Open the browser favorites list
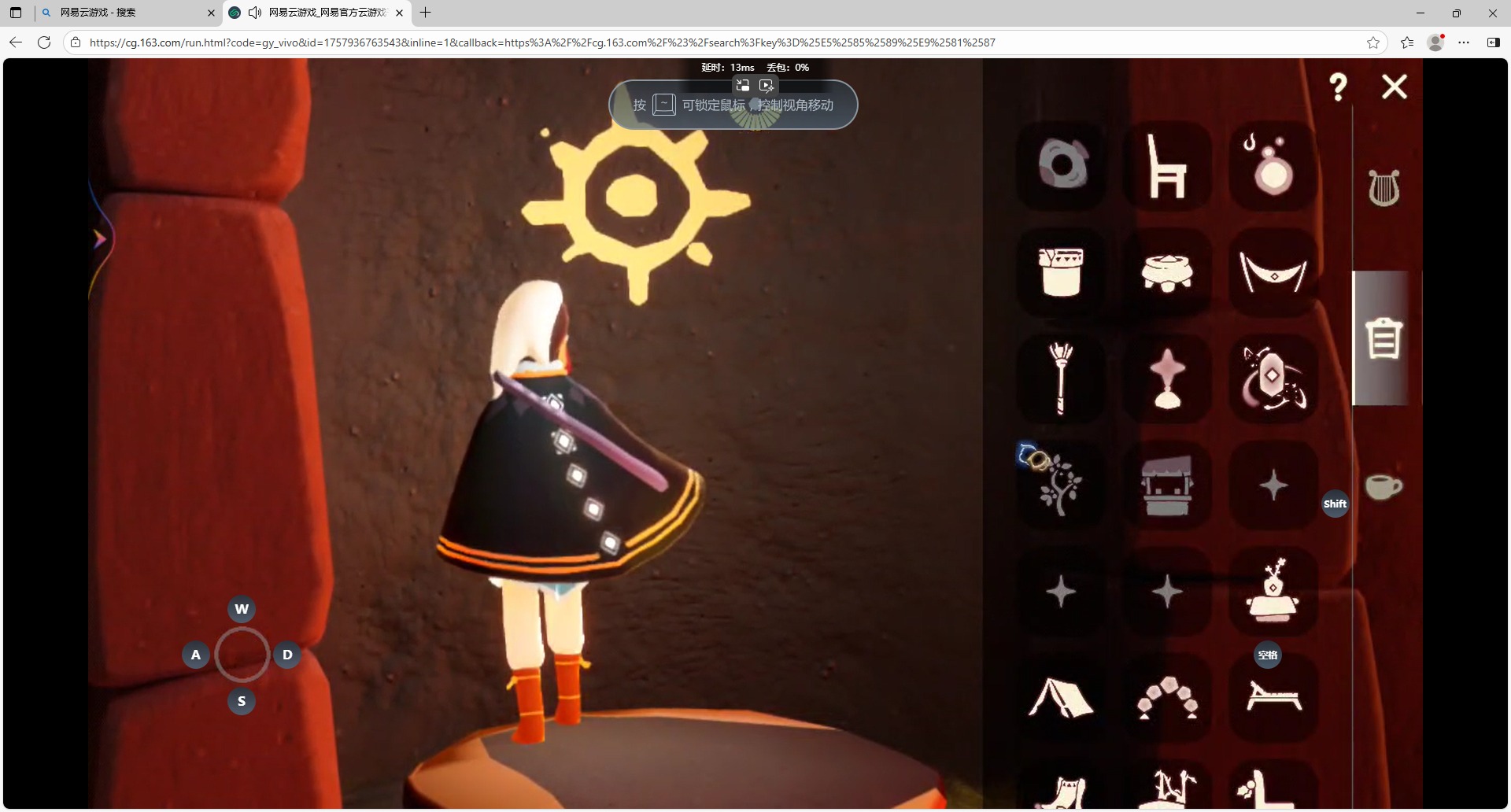Screen dimensions: 1511x812 click(x=1407, y=42)
